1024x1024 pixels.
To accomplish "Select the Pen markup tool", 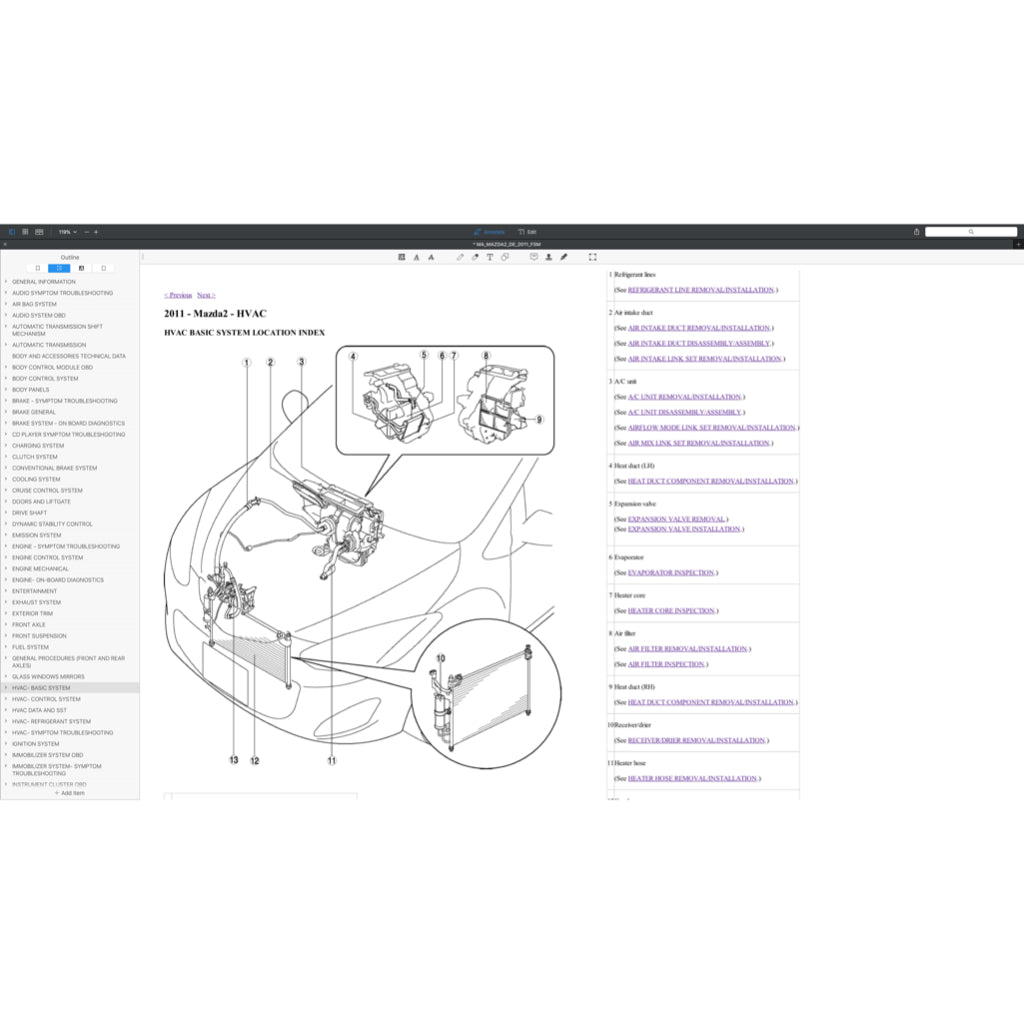I will 459,257.
